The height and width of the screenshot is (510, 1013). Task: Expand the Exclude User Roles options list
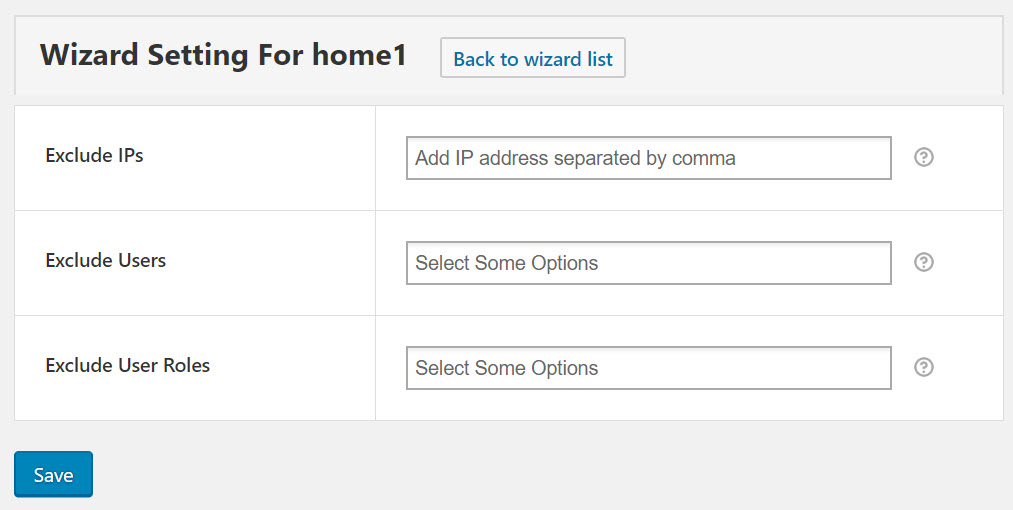pos(649,368)
